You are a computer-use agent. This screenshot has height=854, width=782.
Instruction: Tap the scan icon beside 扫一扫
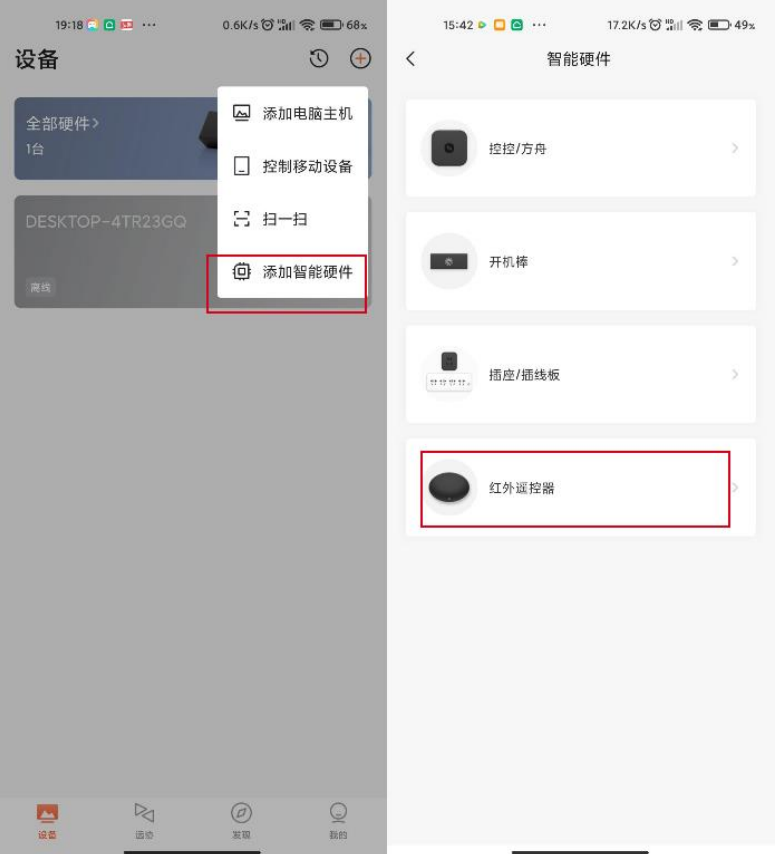pos(241,219)
